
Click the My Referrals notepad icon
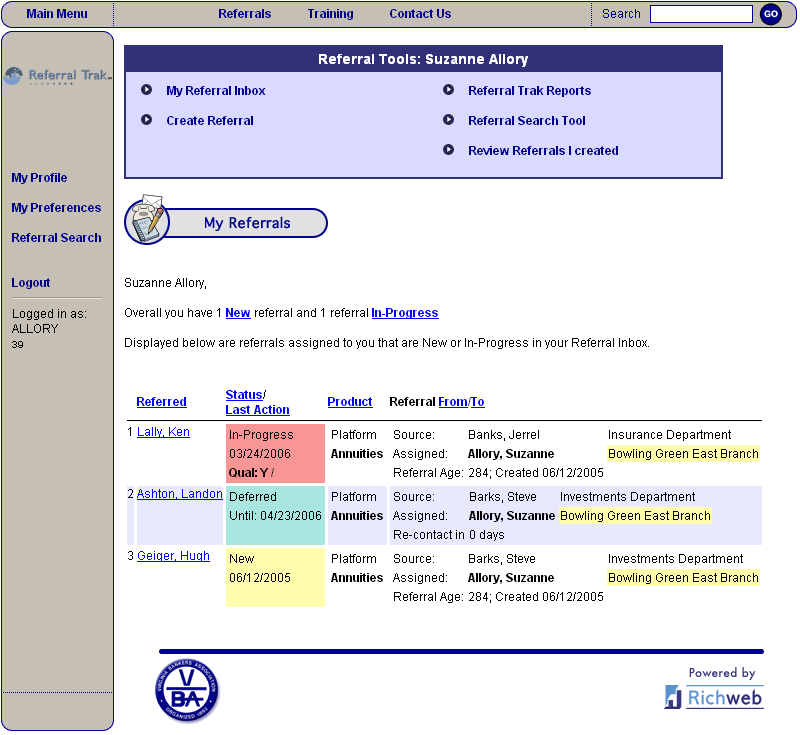(x=146, y=219)
